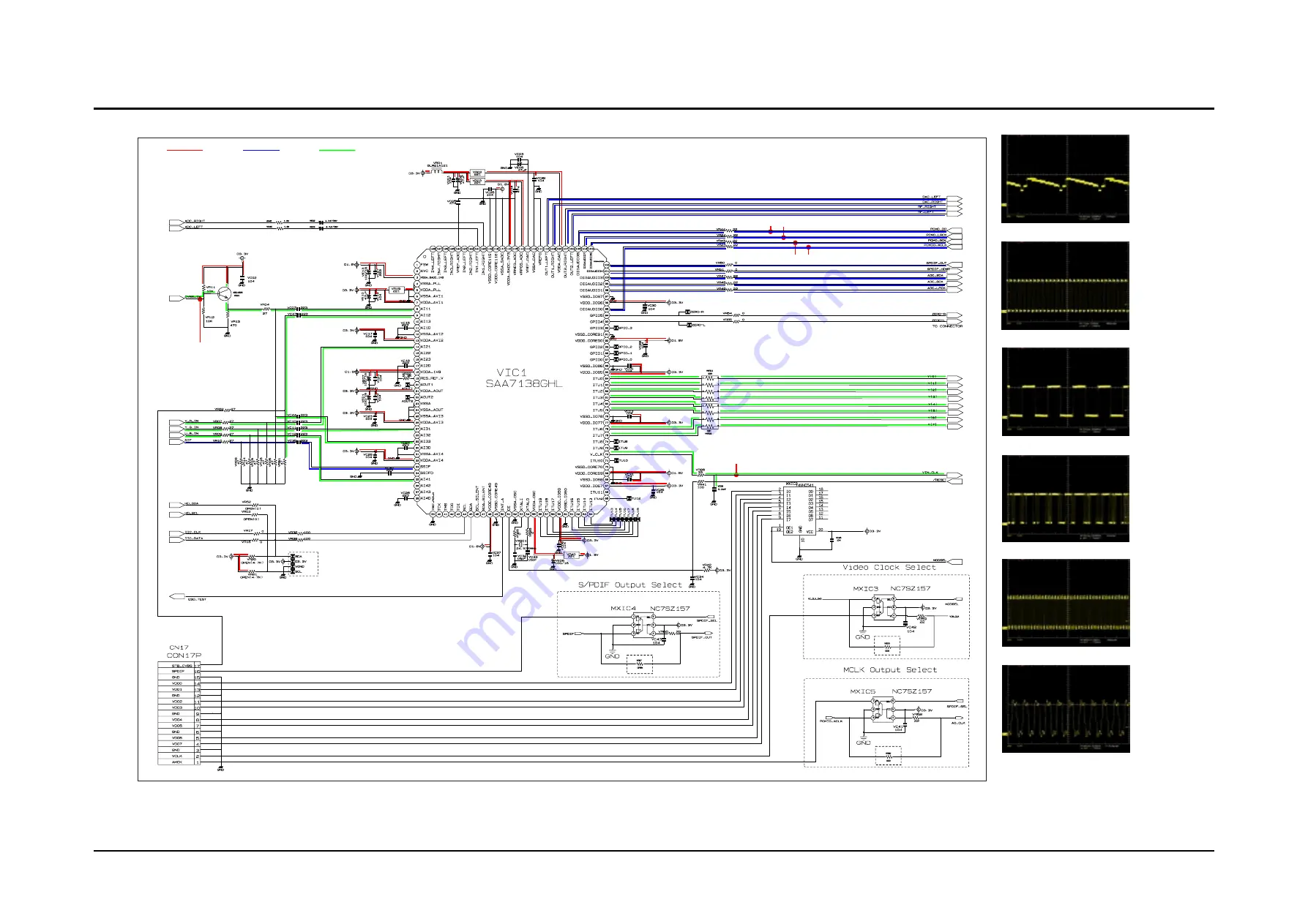The width and height of the screenshot is (1308, 924).
Task: Click the TO CONNECTOR note
Action: [x=947, y=326]
